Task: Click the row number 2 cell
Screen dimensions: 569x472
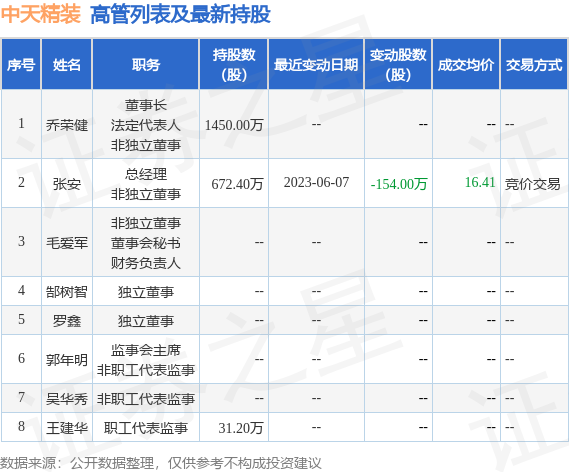Action: [21, 182]
